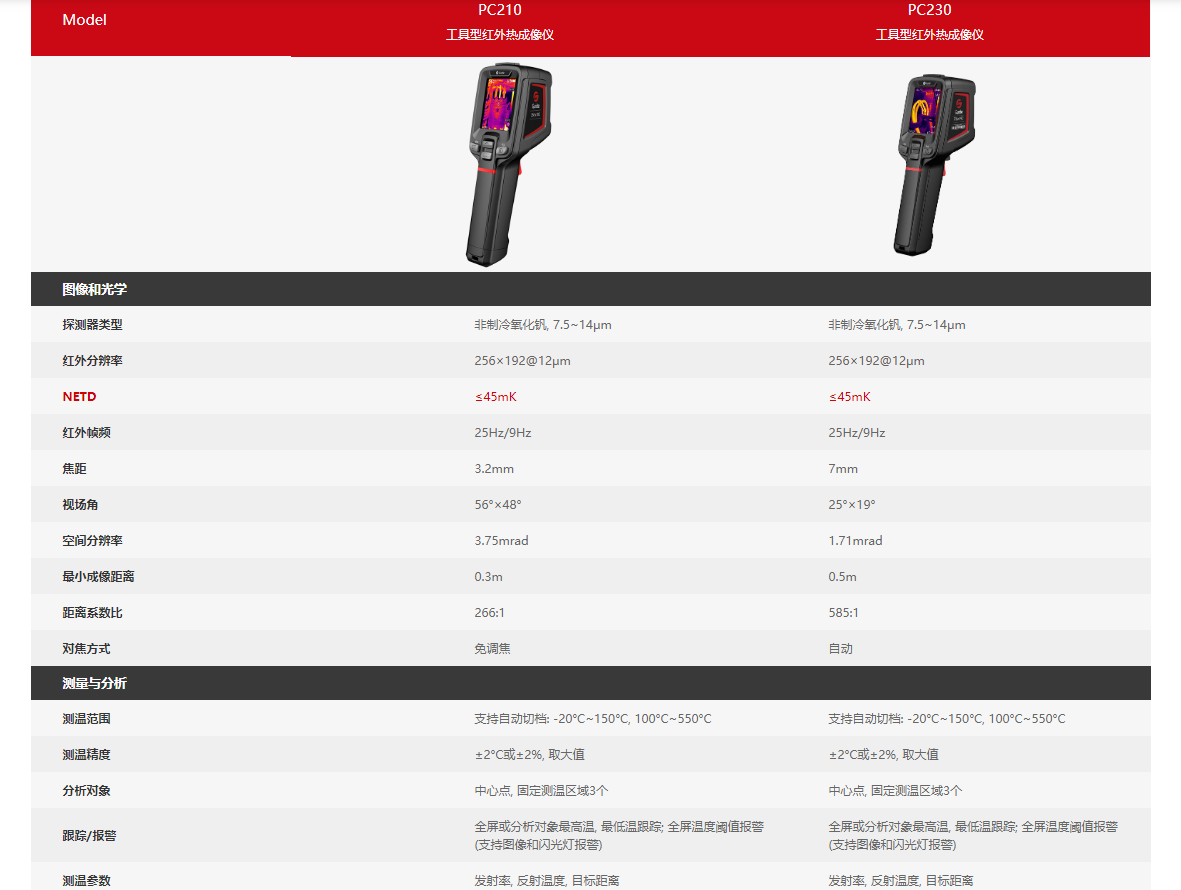
Task: Click the 视场角 row label
Action: tap(80, 504)
